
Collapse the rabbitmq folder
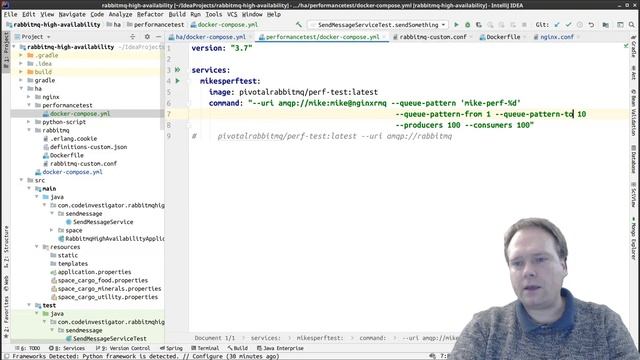[29, 130]
